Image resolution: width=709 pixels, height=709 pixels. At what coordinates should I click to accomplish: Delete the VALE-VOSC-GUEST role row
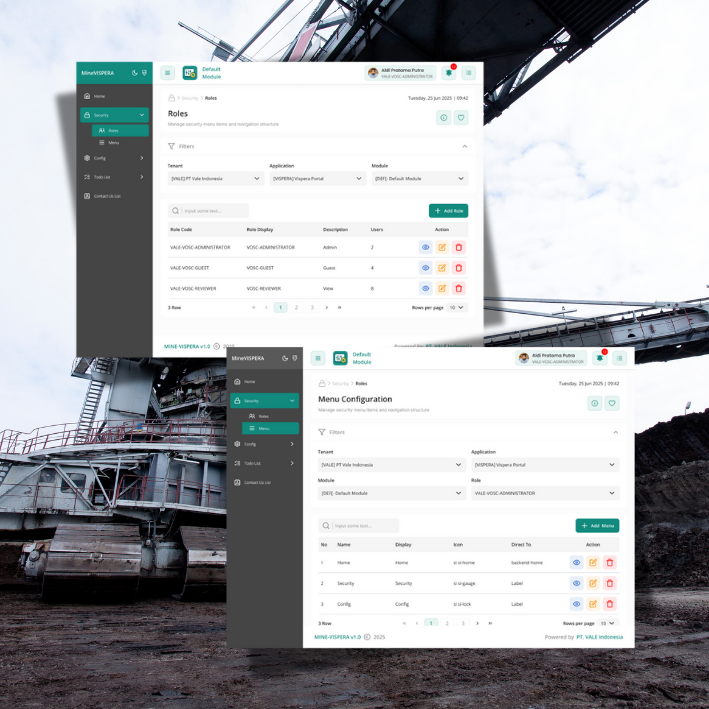458,268
